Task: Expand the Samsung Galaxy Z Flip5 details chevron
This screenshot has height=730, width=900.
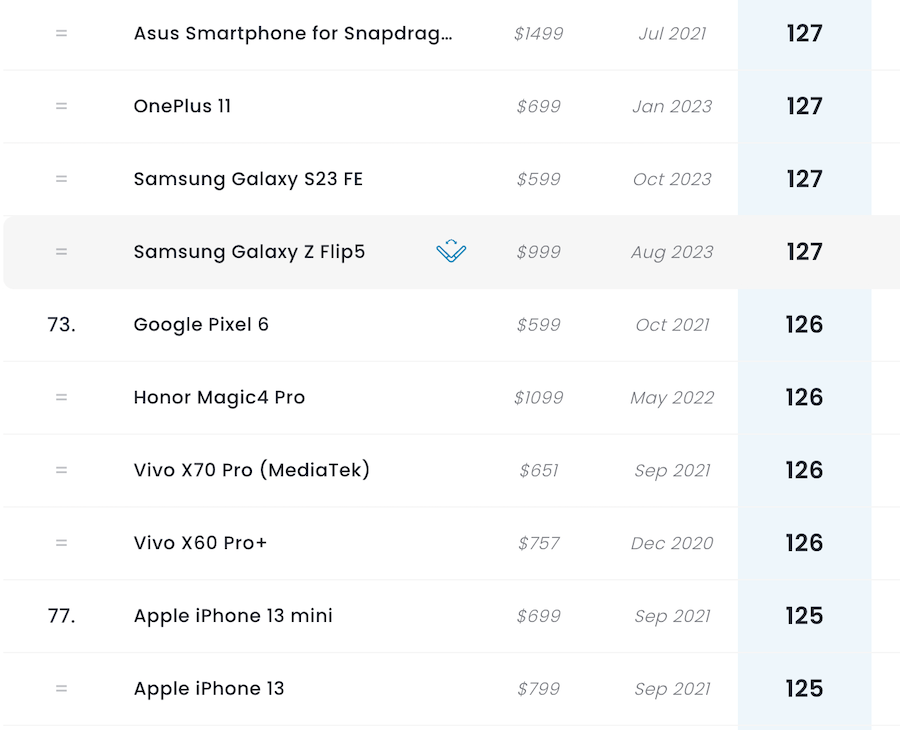Action: point(452,251)
